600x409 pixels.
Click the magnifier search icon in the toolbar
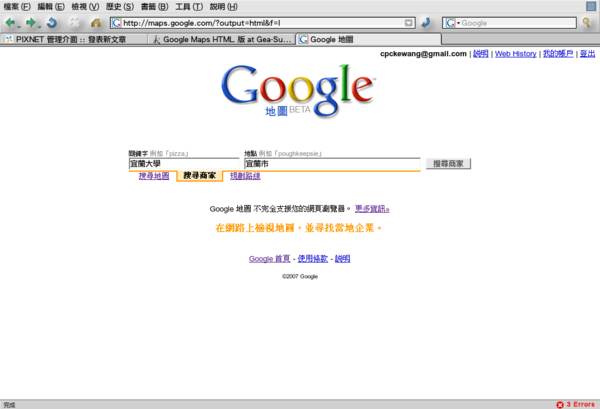pyautogui.click(x=586, y=23)
